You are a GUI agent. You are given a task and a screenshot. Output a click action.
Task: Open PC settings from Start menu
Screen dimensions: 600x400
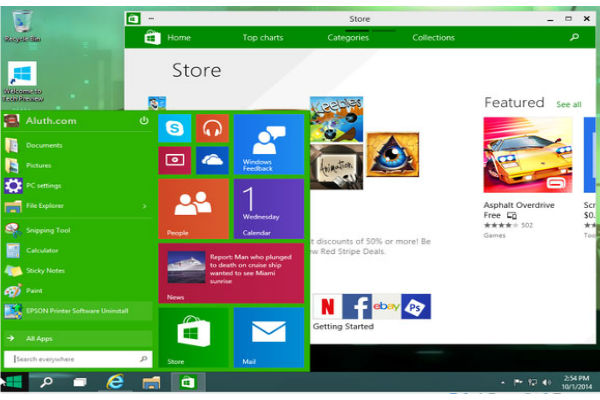(78, 186)
